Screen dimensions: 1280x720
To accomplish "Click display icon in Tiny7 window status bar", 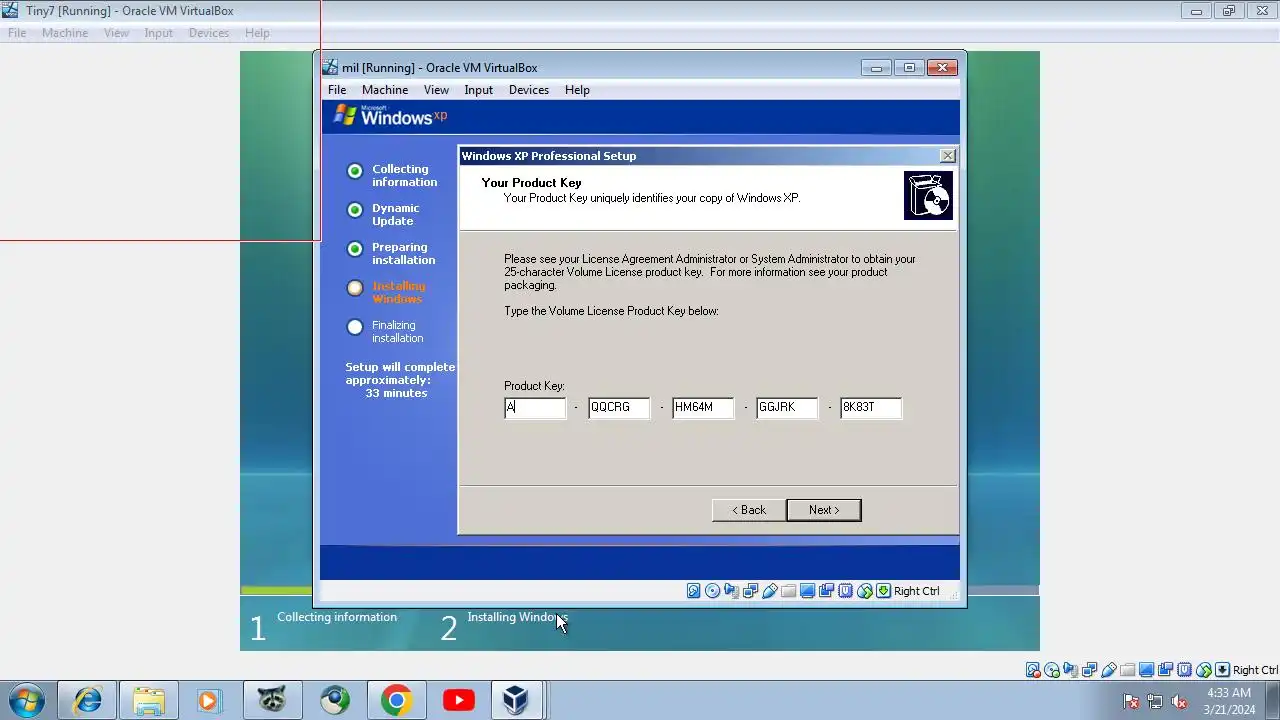I will (1147, 670).
